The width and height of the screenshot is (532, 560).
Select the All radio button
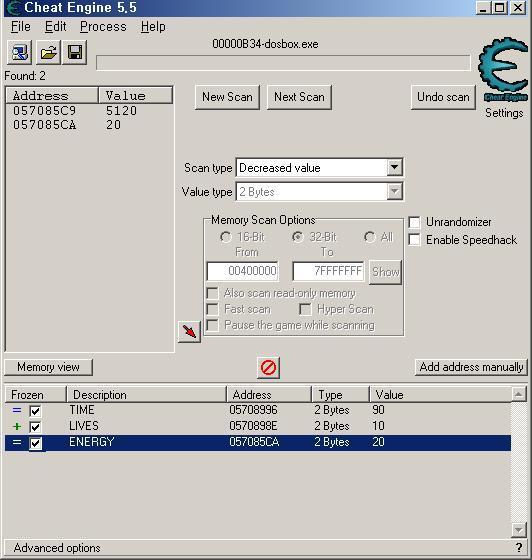coord(370,237)
